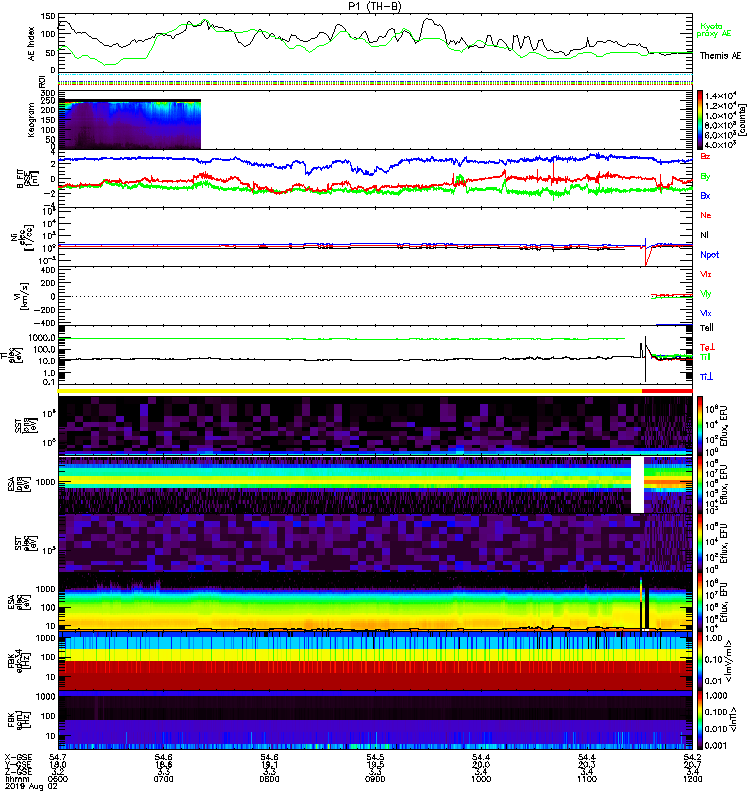Click the green "By" legend label
Screen dimensions: 750x800
(x=705, y=176)
